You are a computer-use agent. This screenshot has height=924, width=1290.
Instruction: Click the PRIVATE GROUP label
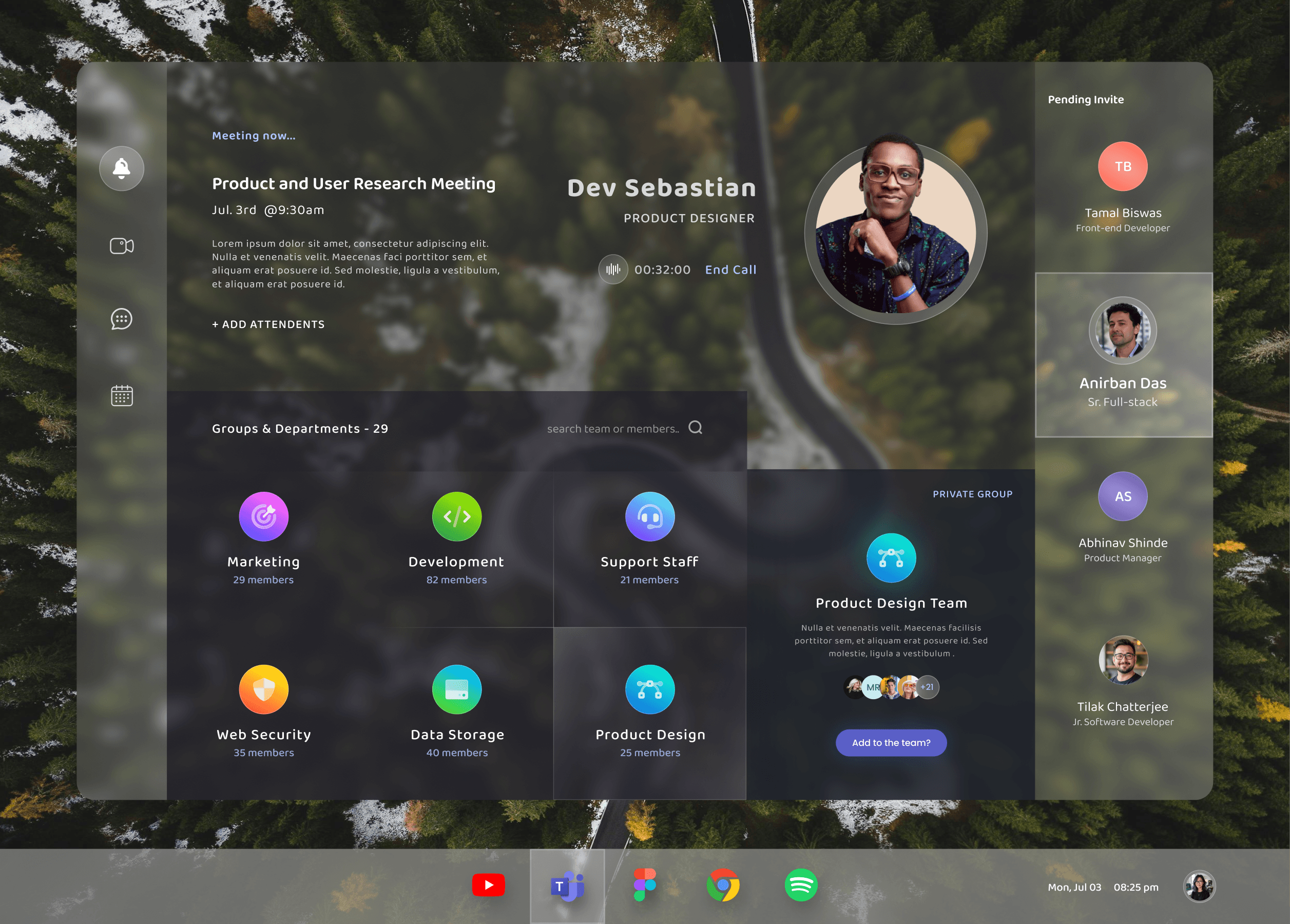pyautogui.click(x=973, y=494)
